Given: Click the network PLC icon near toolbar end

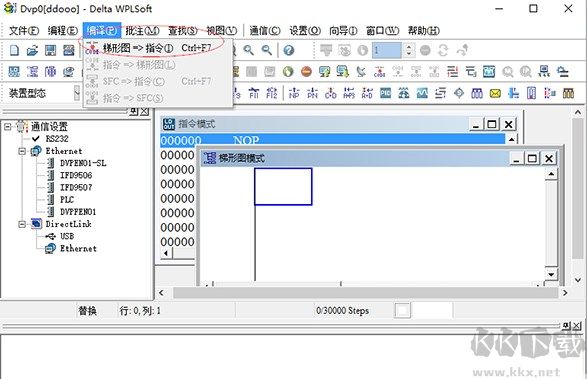Looking at the screenshot, I should [544, 72].
